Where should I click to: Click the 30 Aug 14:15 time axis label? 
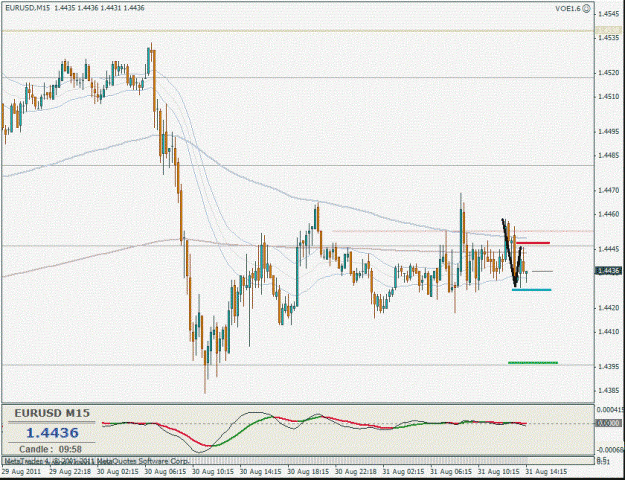pos(260,471)
